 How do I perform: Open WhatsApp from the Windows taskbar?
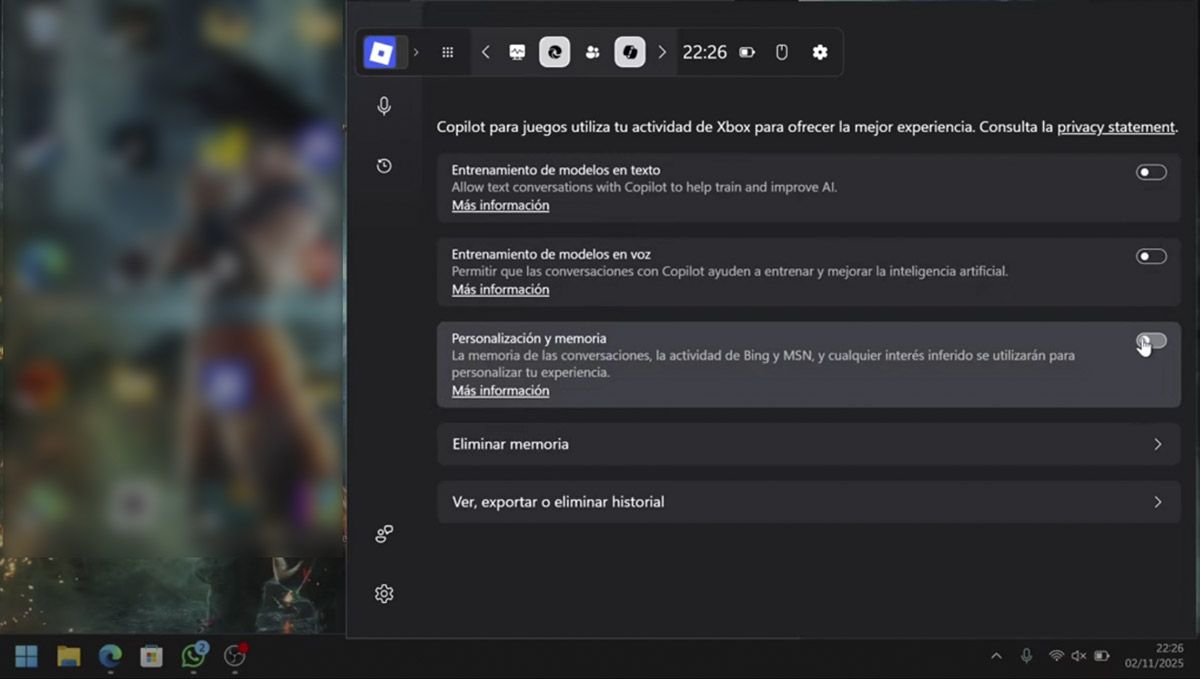pos(193,656)
